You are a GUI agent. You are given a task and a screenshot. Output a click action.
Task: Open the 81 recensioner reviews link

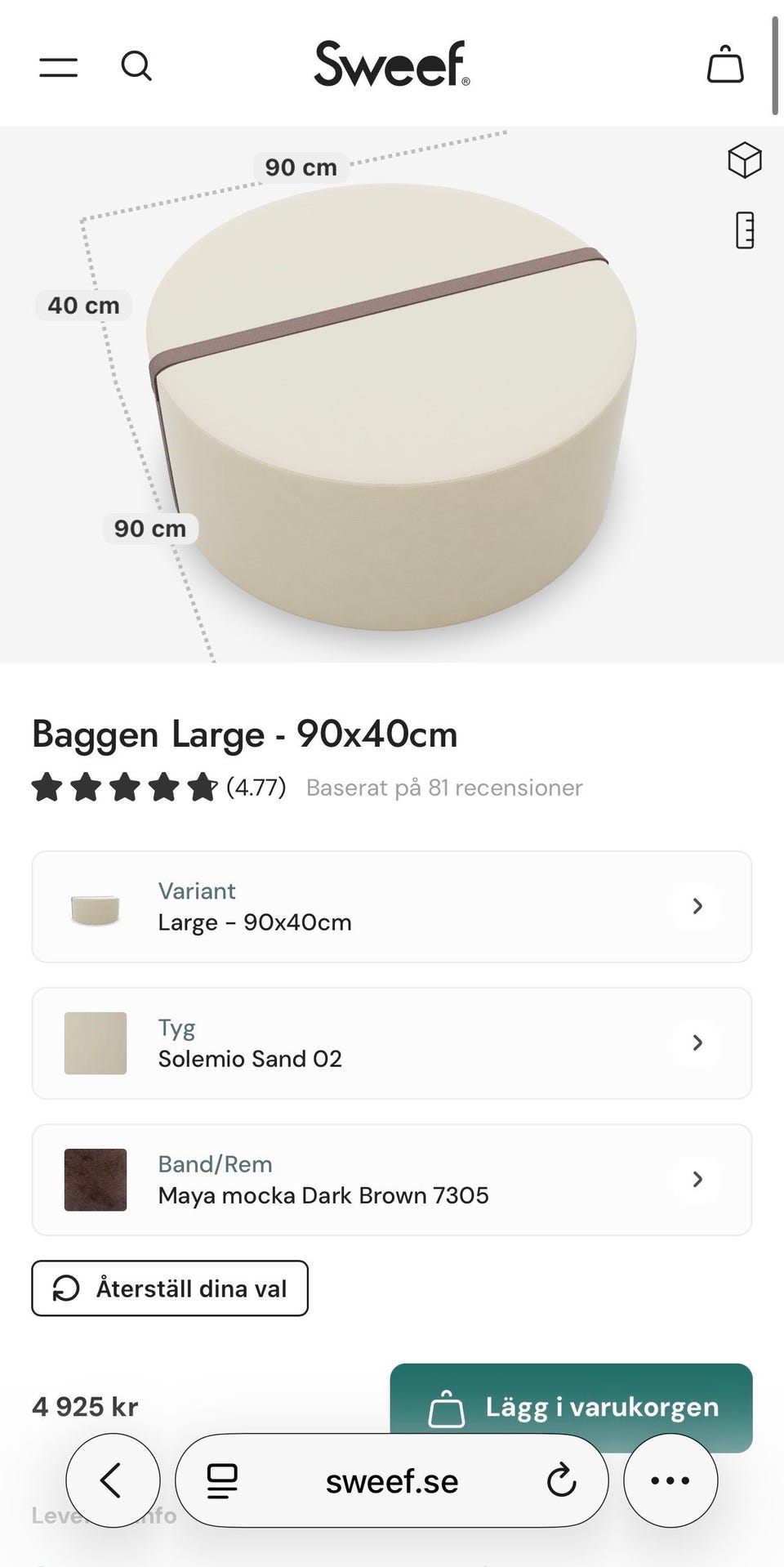tap(444, 788)
